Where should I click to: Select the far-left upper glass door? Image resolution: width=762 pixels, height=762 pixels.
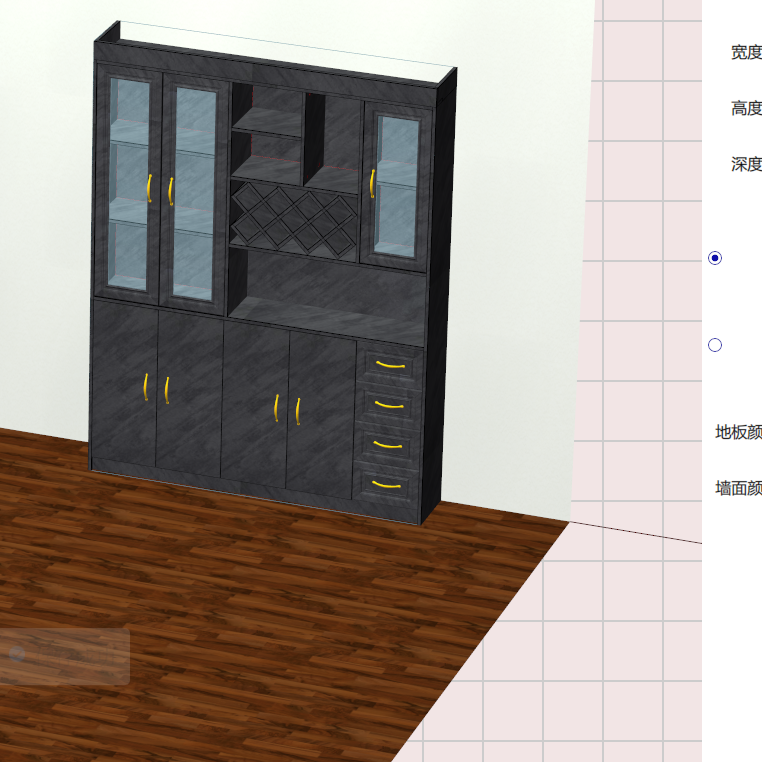pos(129,185)
